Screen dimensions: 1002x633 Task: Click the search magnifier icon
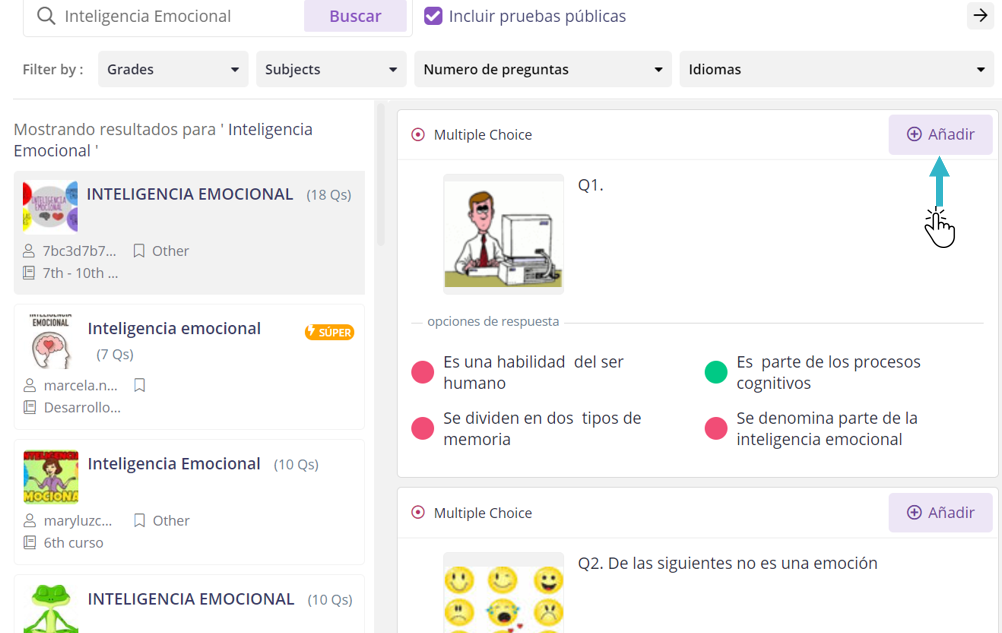point(46,17)
